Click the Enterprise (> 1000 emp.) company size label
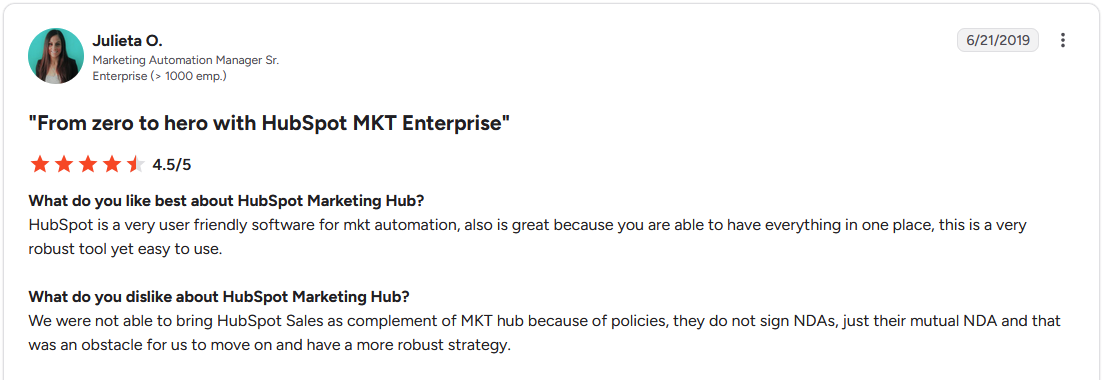1102x380 pixels. [x=160, y=76]
